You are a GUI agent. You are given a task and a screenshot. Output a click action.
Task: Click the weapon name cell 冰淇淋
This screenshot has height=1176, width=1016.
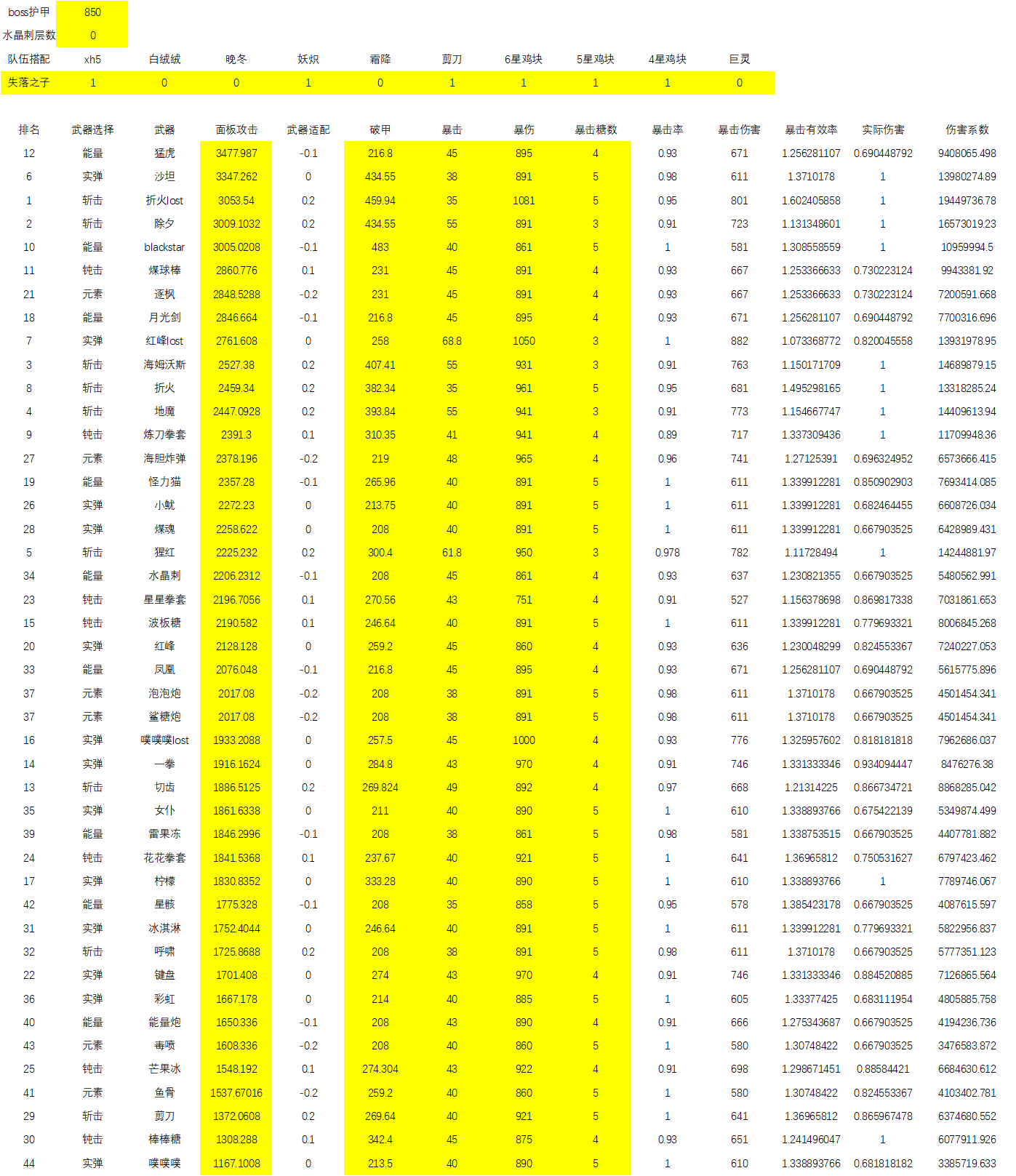[x=164, y=929]
